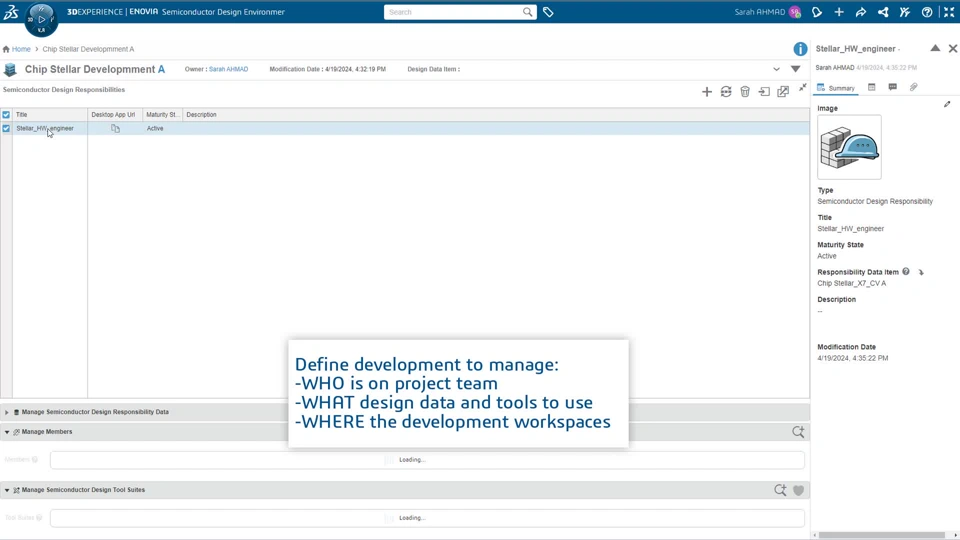
Task: Collapse Manage Semiconductor Design Tool Suites section
Action: 7,490
